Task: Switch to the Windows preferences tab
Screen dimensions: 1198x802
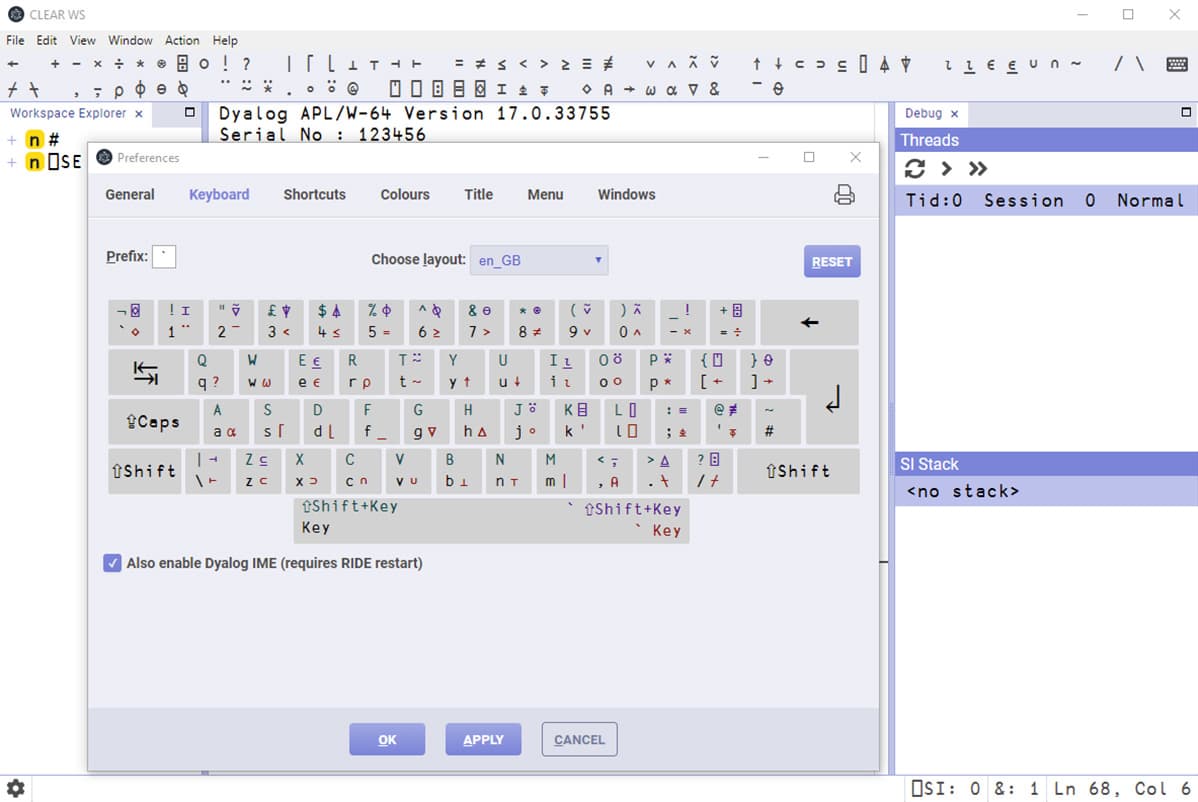Action: [x=627, y=195]
